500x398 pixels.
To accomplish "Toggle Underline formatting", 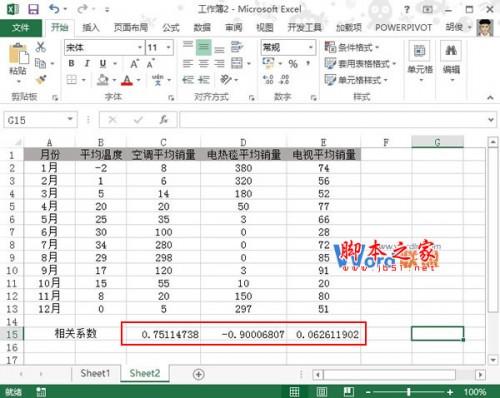I will pos(103,63).
